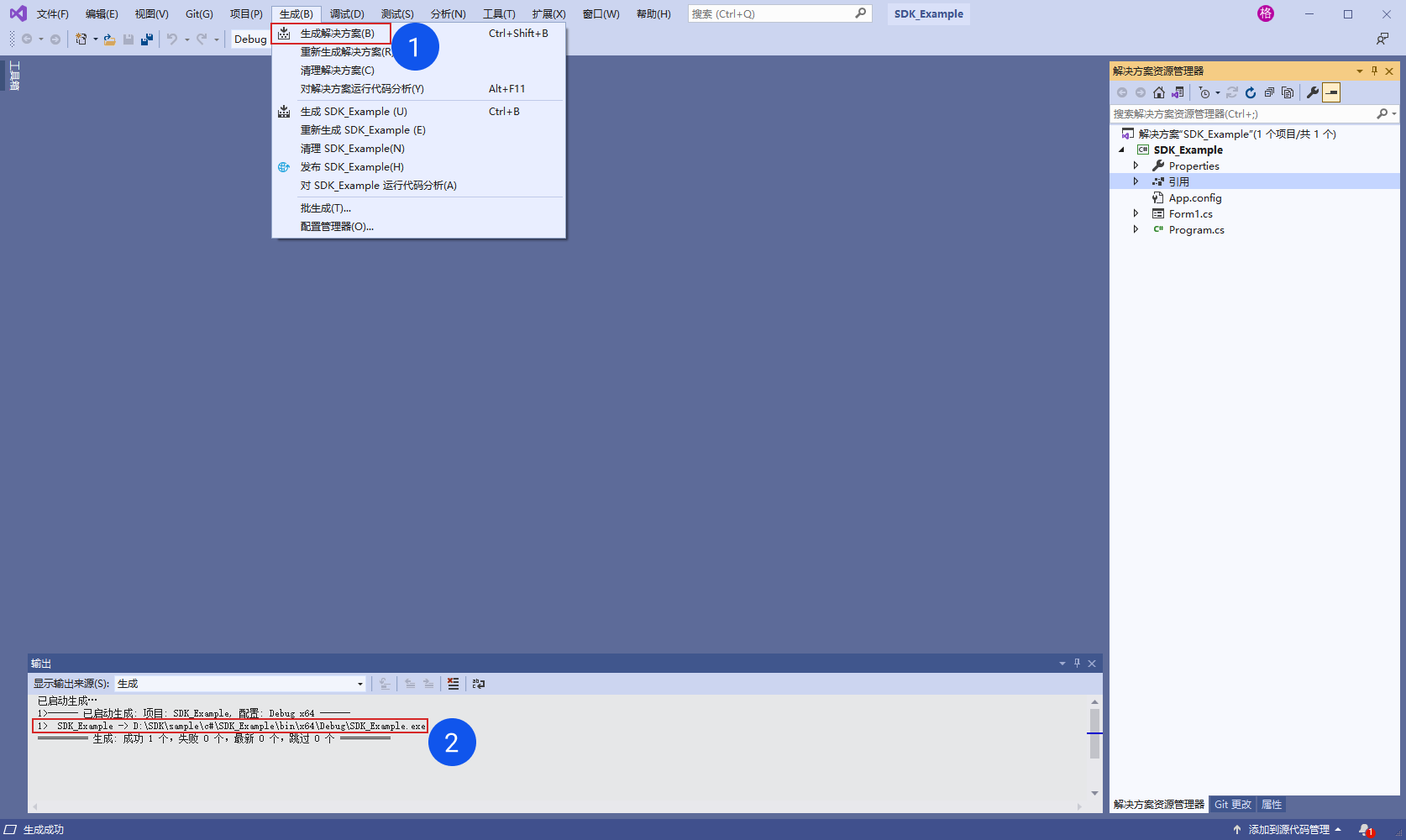Open pending changes filter dropdown arrow

coord(1217,92)
